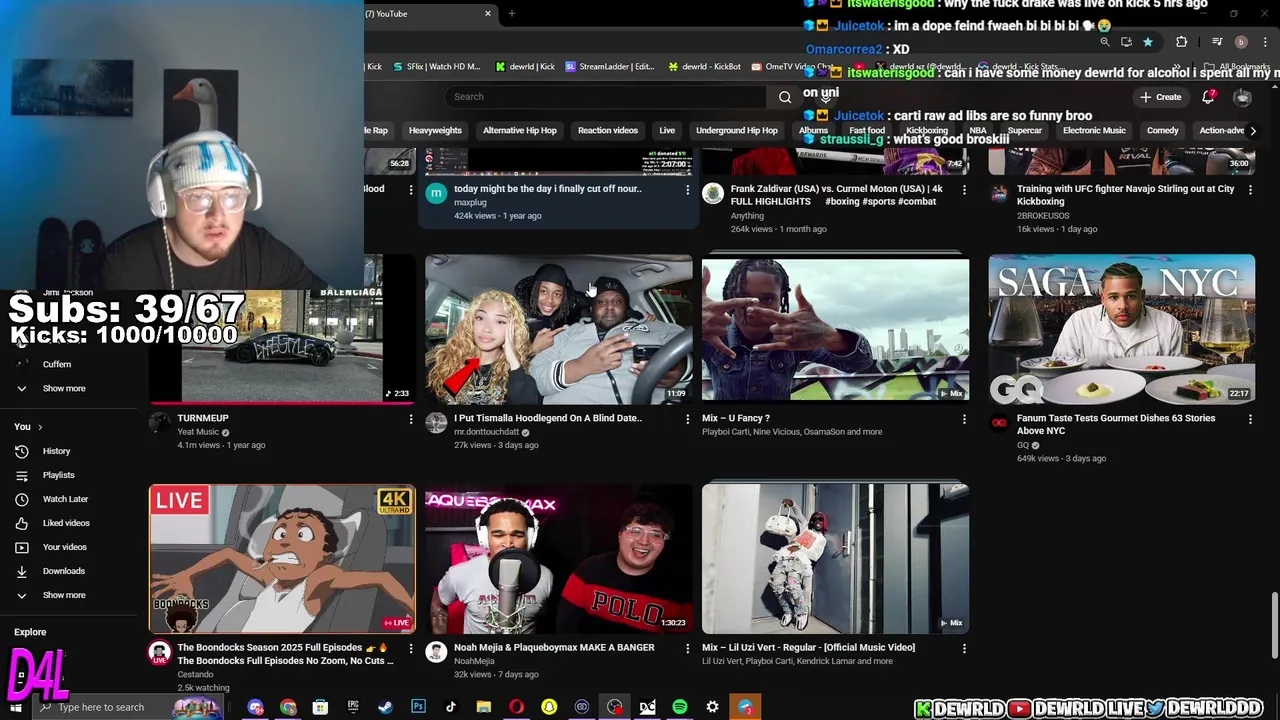Open the StreamLadder bookmark
Viewport: 1280px width, 720px height.
tap(610, 67)
